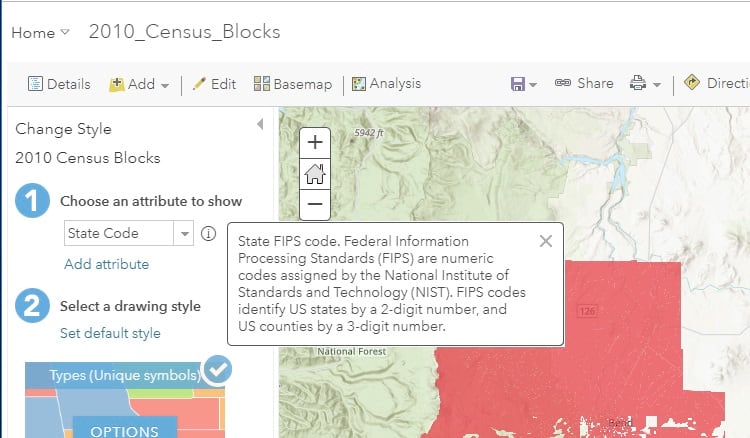Open the Analysis tool

(x=386, y=84)
